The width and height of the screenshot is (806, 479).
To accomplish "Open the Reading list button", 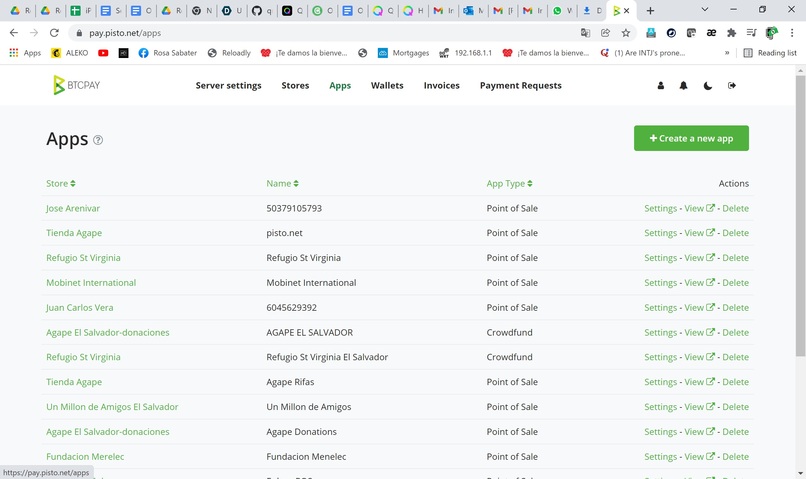I will point(770,53).
